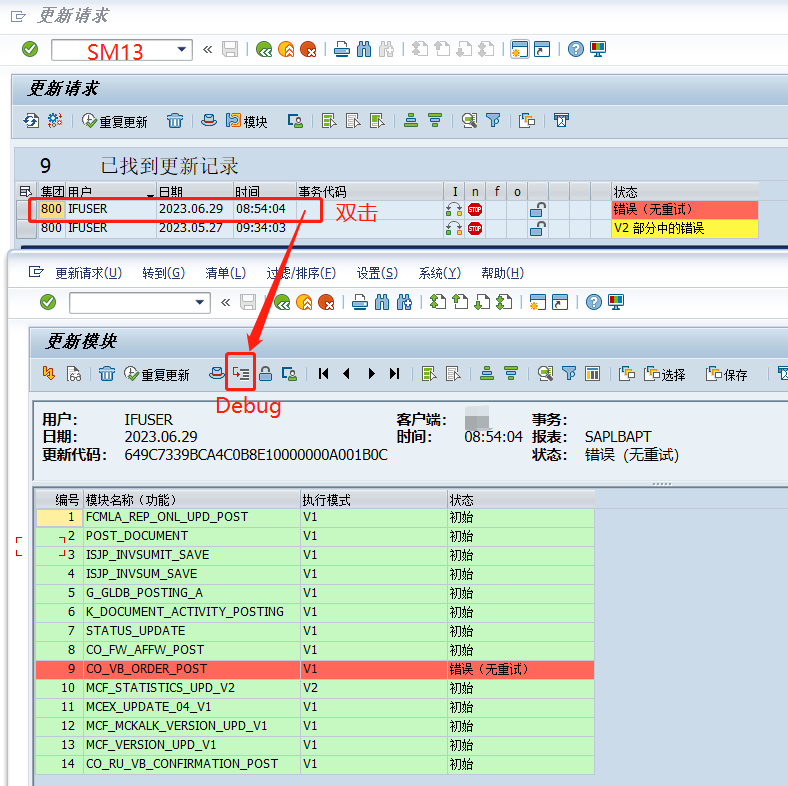Select the failed module CO_VB_ORDER_POST
Image resolution: width=788 pixels, height=786 pixels.
315,669
